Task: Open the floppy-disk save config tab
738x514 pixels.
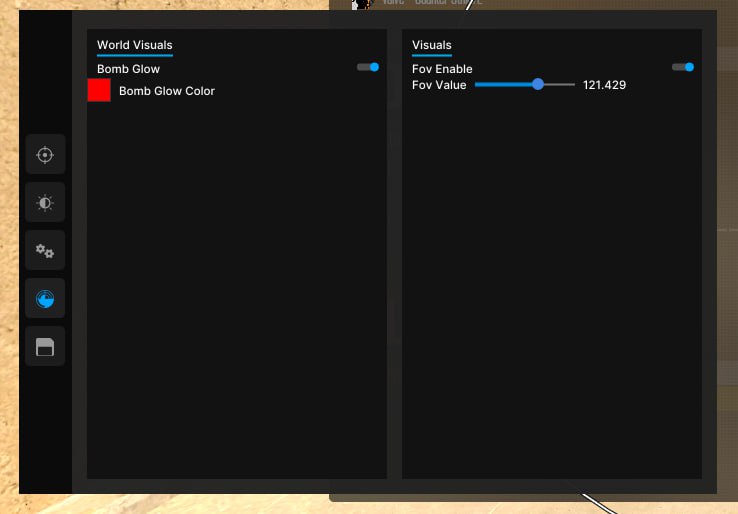Action: (x=45, y=347)
